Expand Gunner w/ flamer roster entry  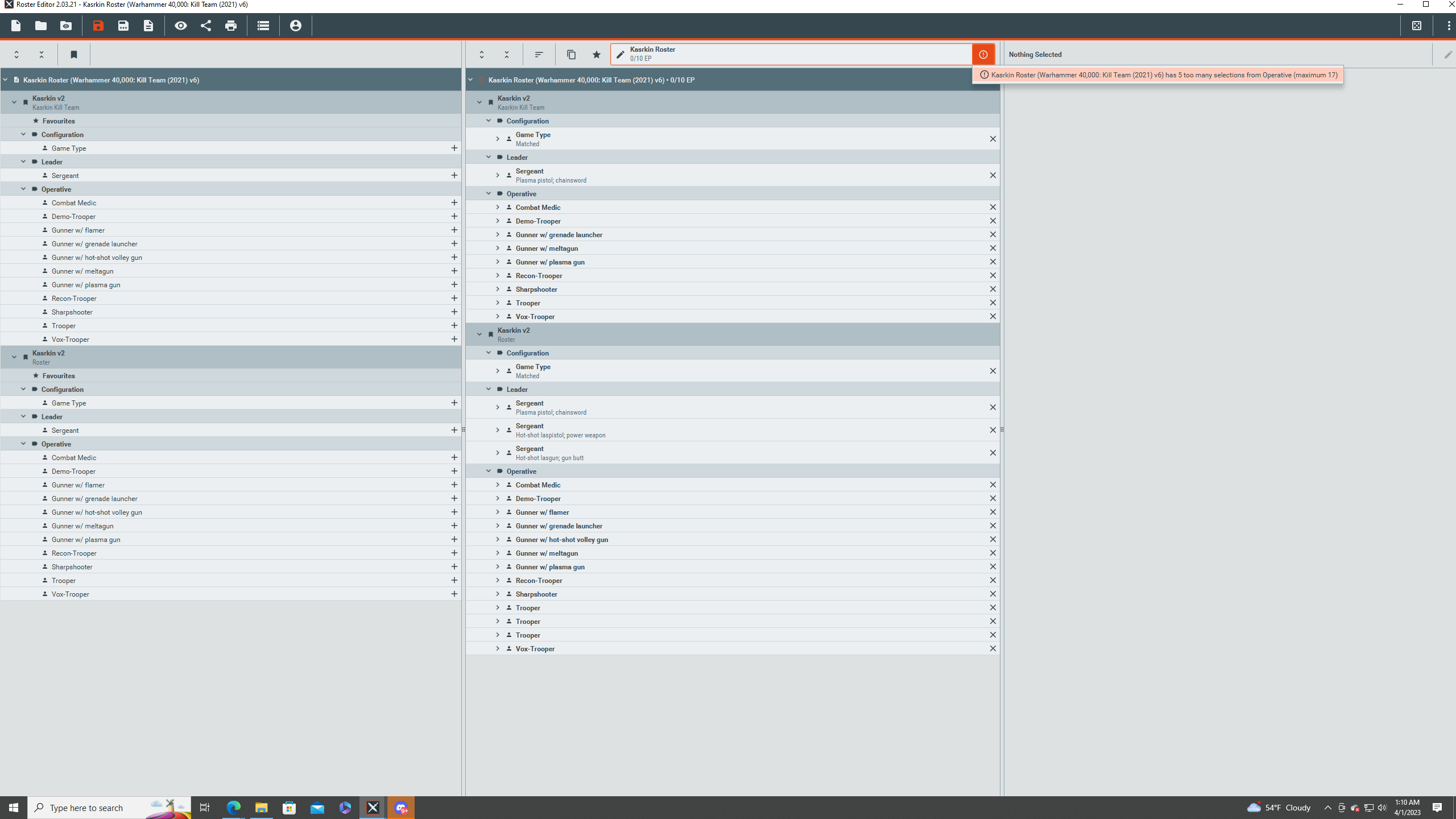498,512
